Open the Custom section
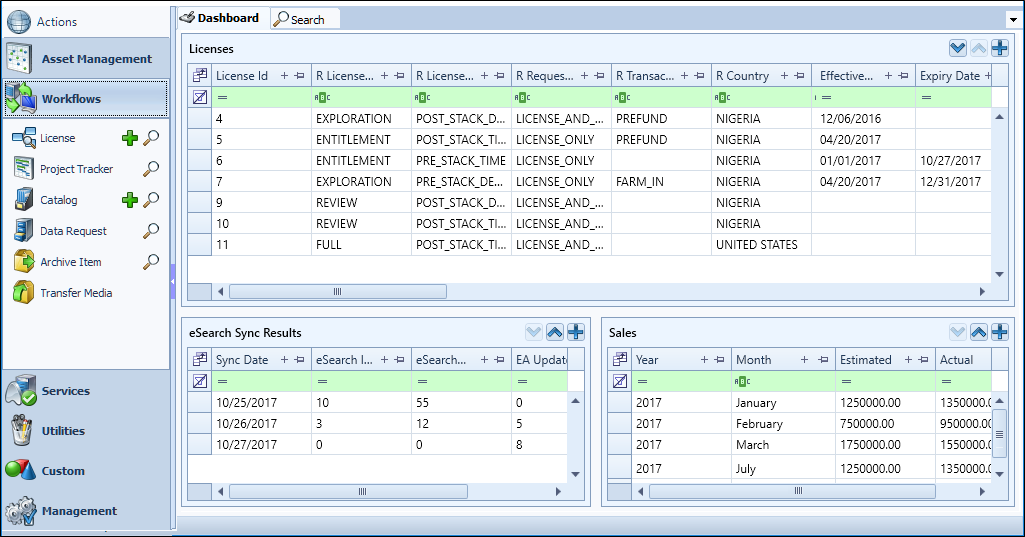Screen dimensions: 1025x537 click(x=86, y=471)
